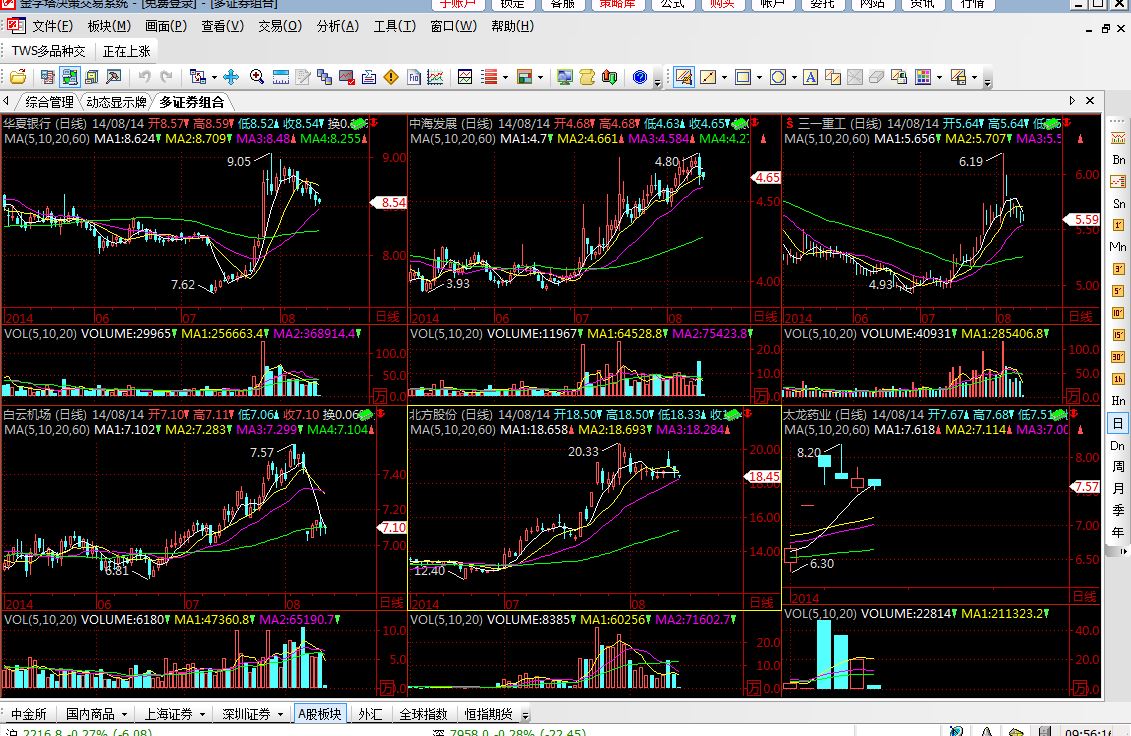Open dropdown arrow beside rectangle drawing tool
The width and height of the screenshot is (1131, 736).
pos(759,77)
